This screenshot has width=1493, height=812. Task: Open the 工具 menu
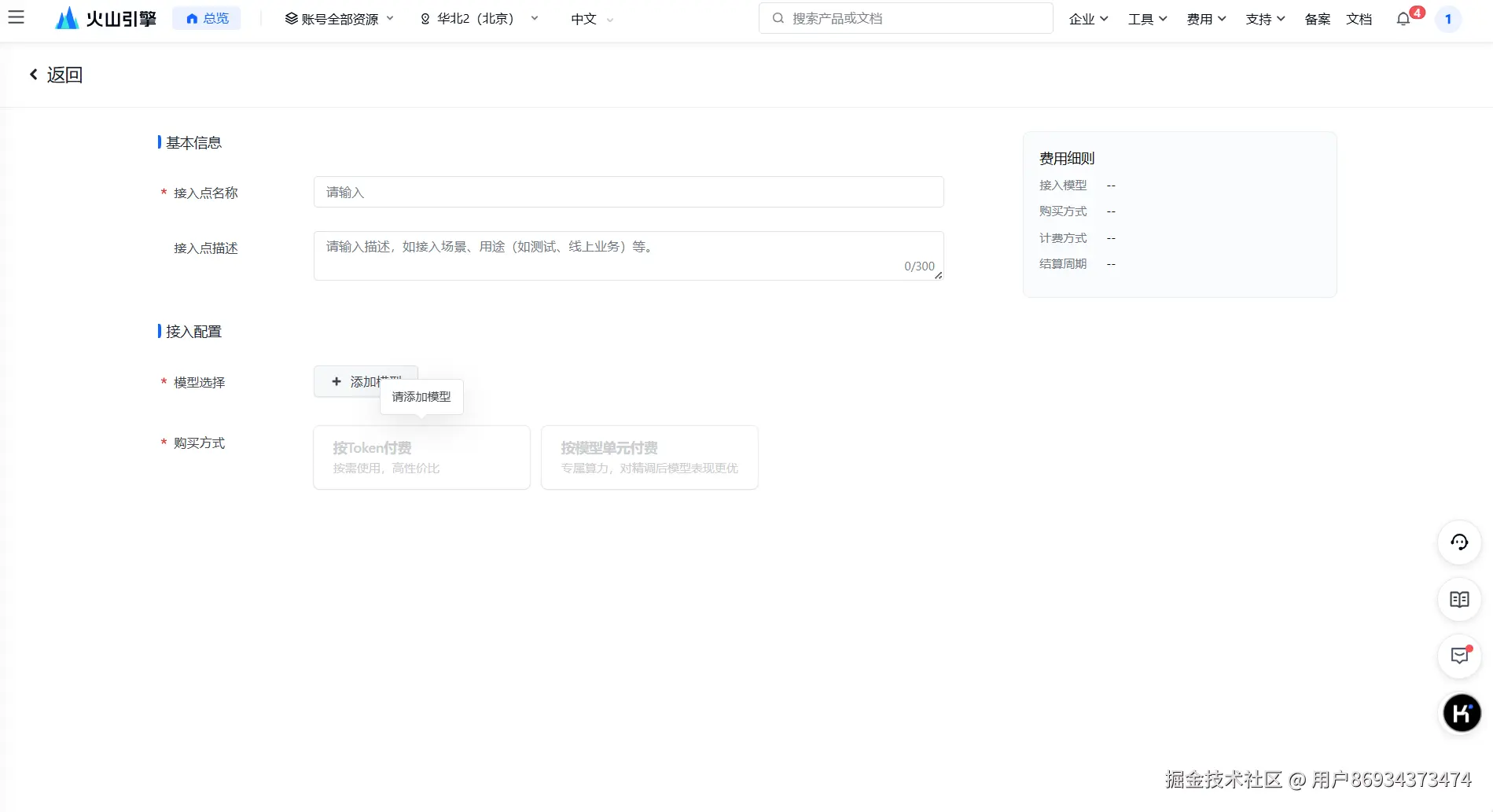point(1147,19)
